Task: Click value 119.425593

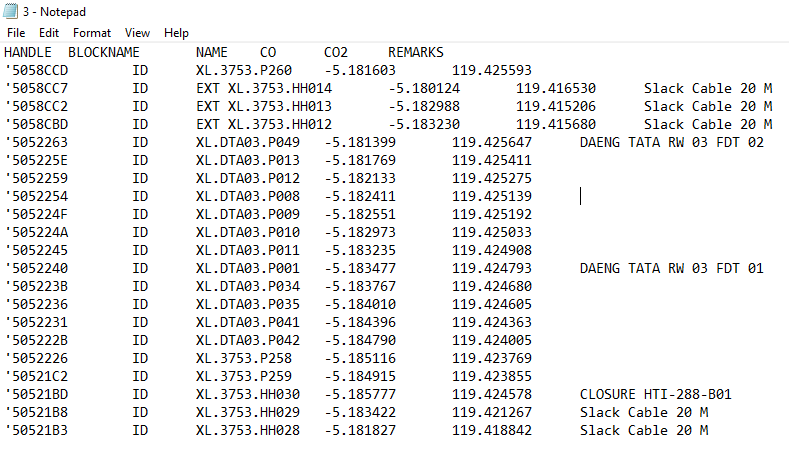Action: [x=492, y=70]
